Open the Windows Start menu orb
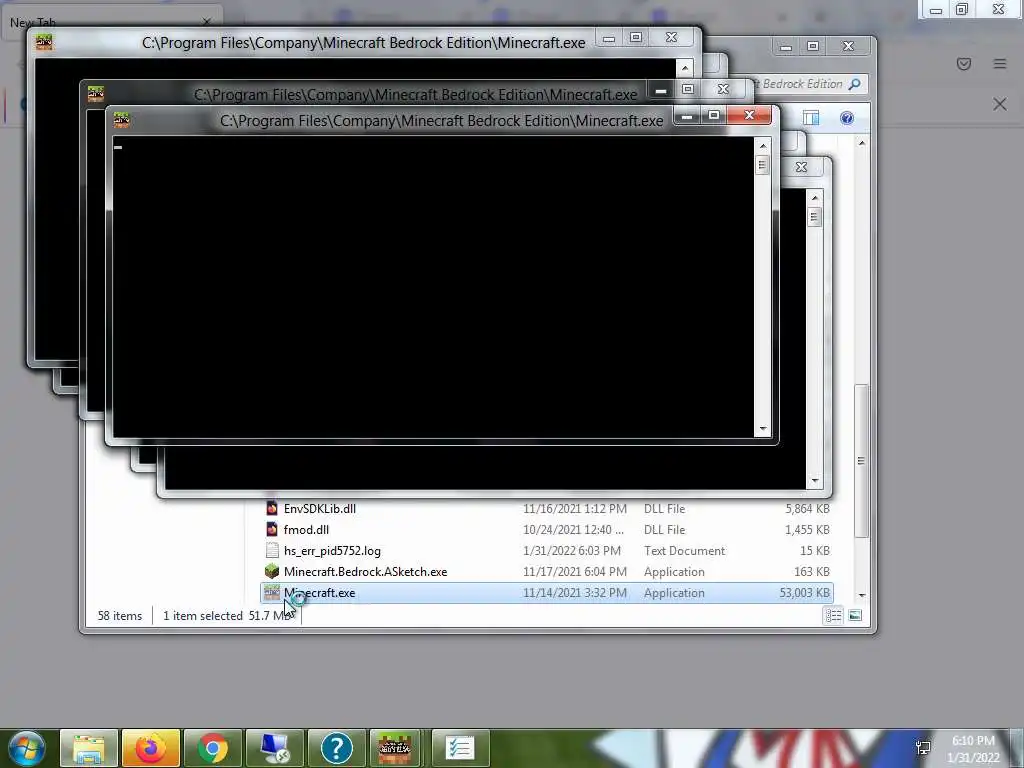Viewport: 1024px width, 768px height. tap(26, 748)
